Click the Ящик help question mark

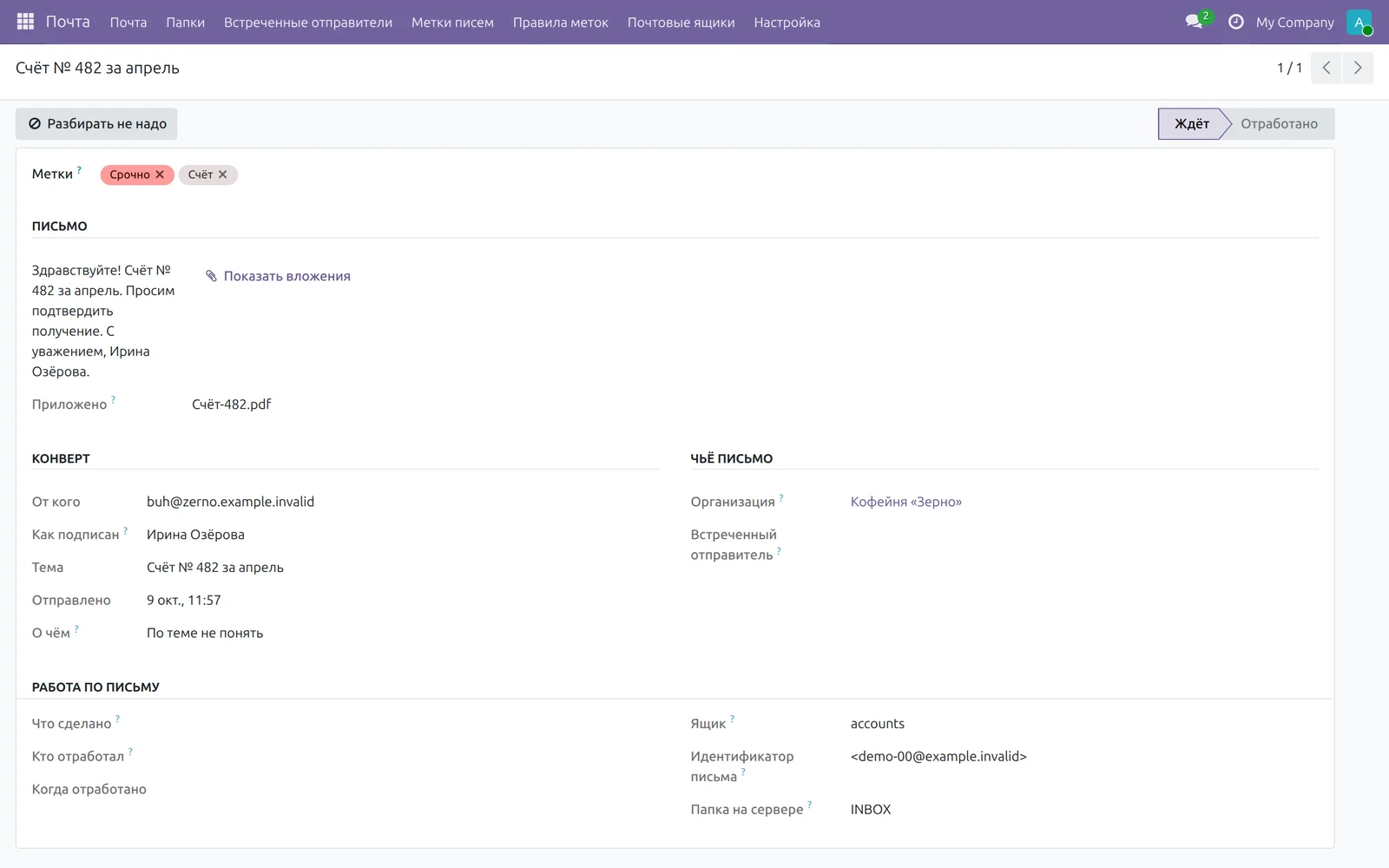(x=732, y=719)
